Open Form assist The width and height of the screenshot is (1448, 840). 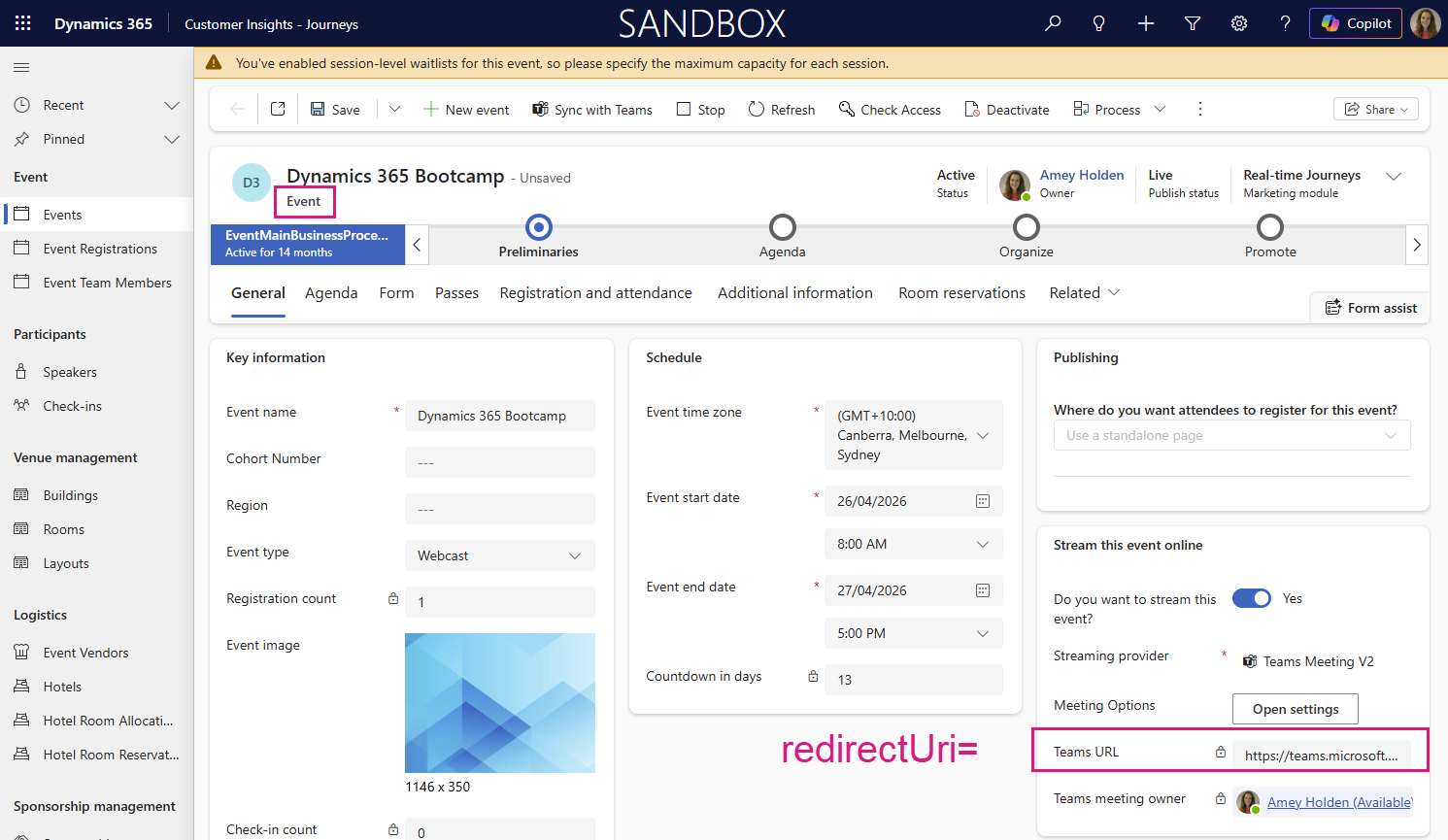point(1370,308)
